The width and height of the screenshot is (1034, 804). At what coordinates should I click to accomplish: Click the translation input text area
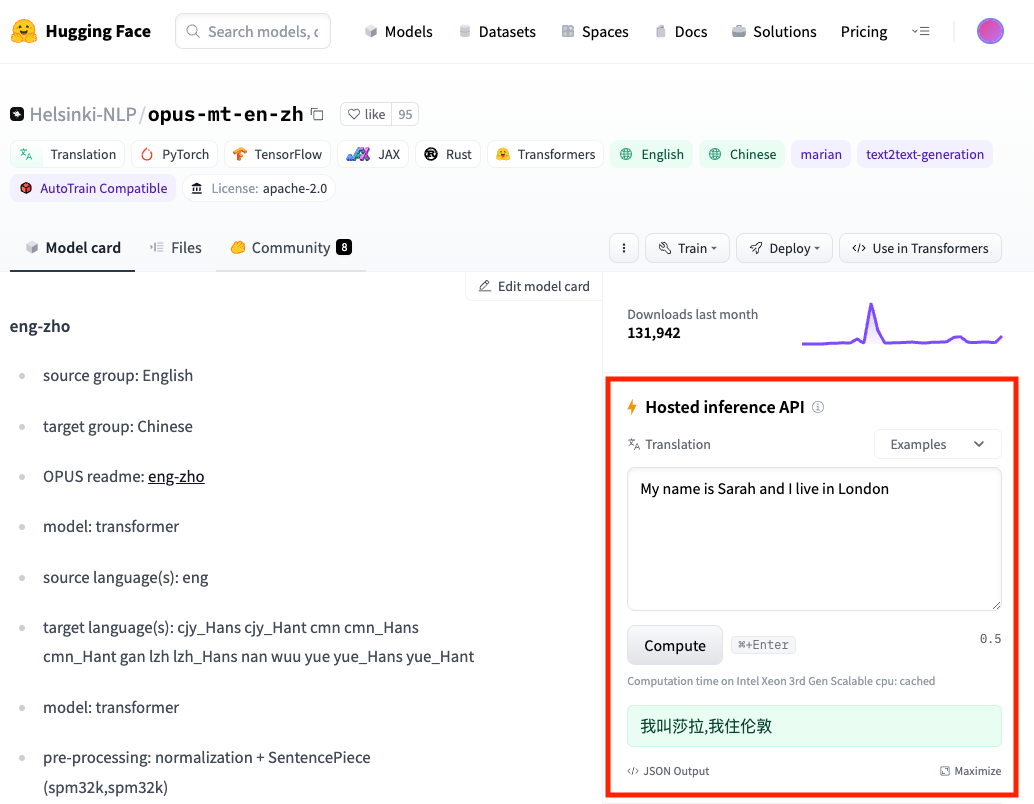pos(814,540)
